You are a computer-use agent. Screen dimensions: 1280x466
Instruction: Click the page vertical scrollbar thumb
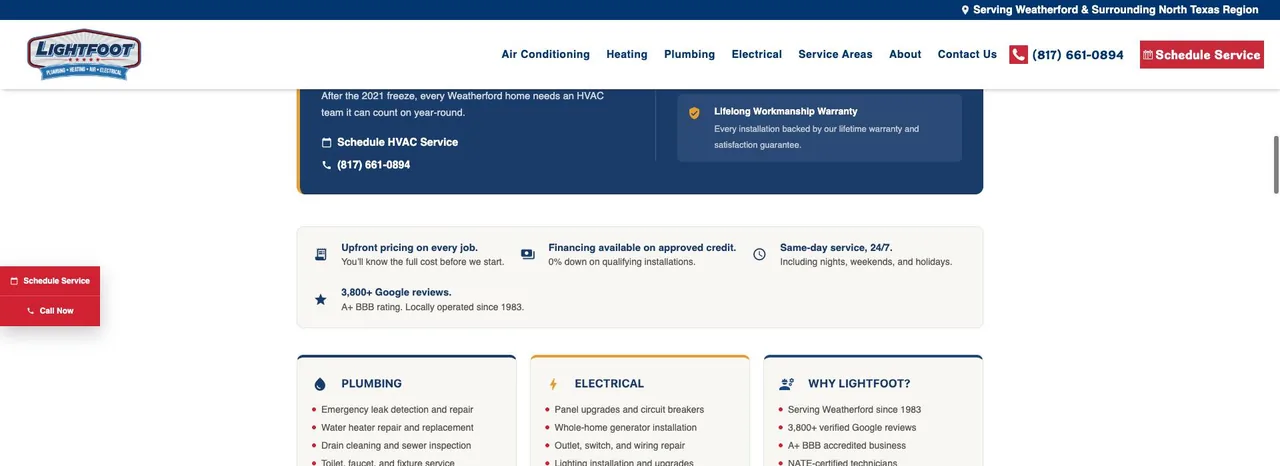(1275, 164)
